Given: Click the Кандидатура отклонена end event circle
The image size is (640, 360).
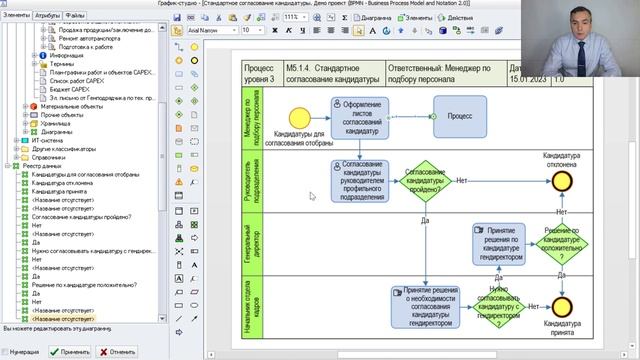Looking at the screenshot, I should click(x=562, y=181).
